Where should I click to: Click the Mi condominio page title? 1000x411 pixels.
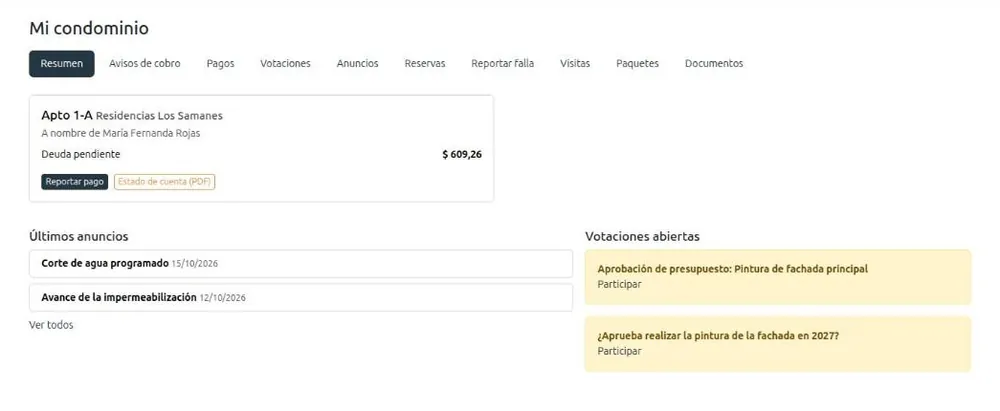[89, 29]
